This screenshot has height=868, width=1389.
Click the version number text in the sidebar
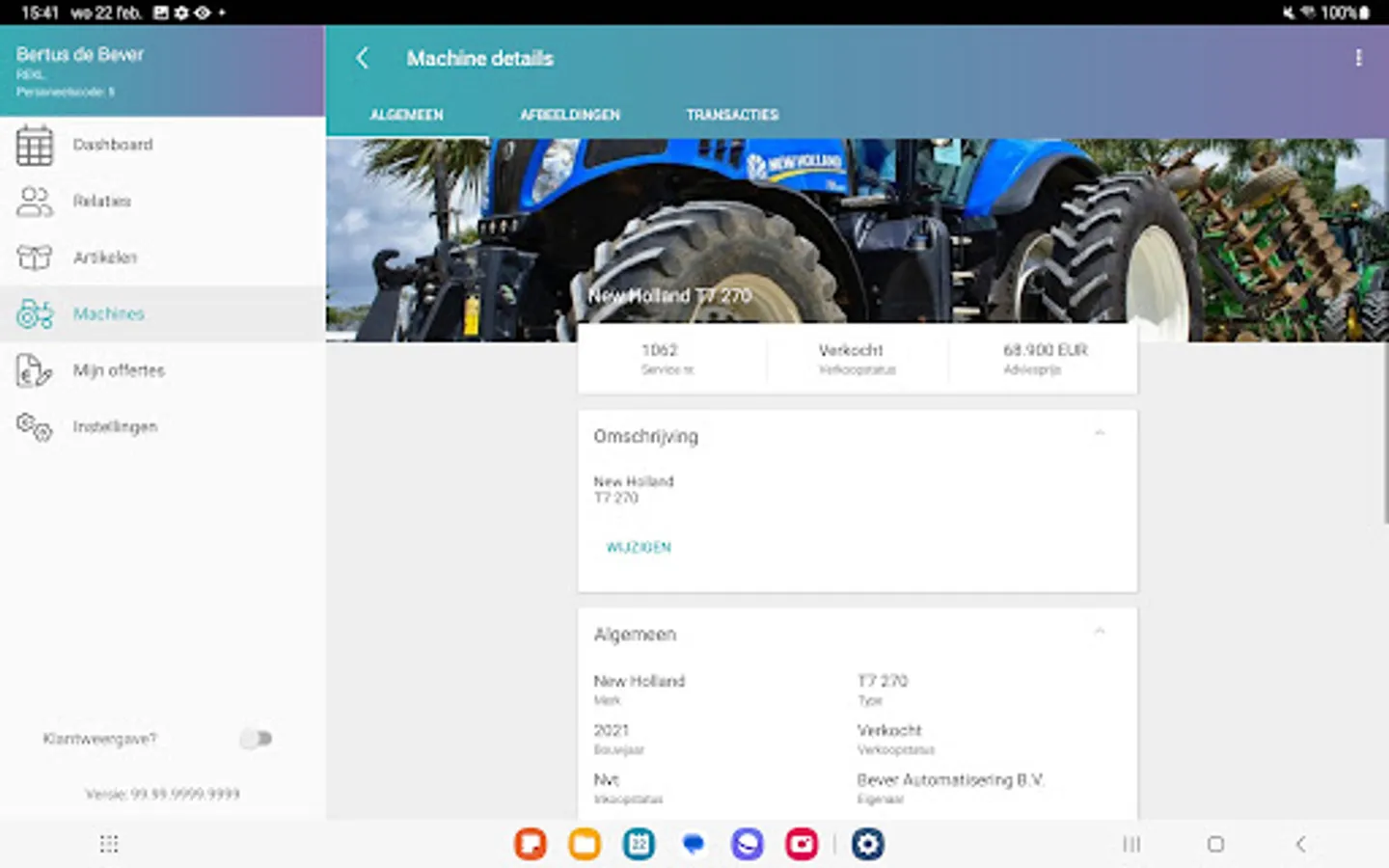pyautogui.click(x=162, y=794)
